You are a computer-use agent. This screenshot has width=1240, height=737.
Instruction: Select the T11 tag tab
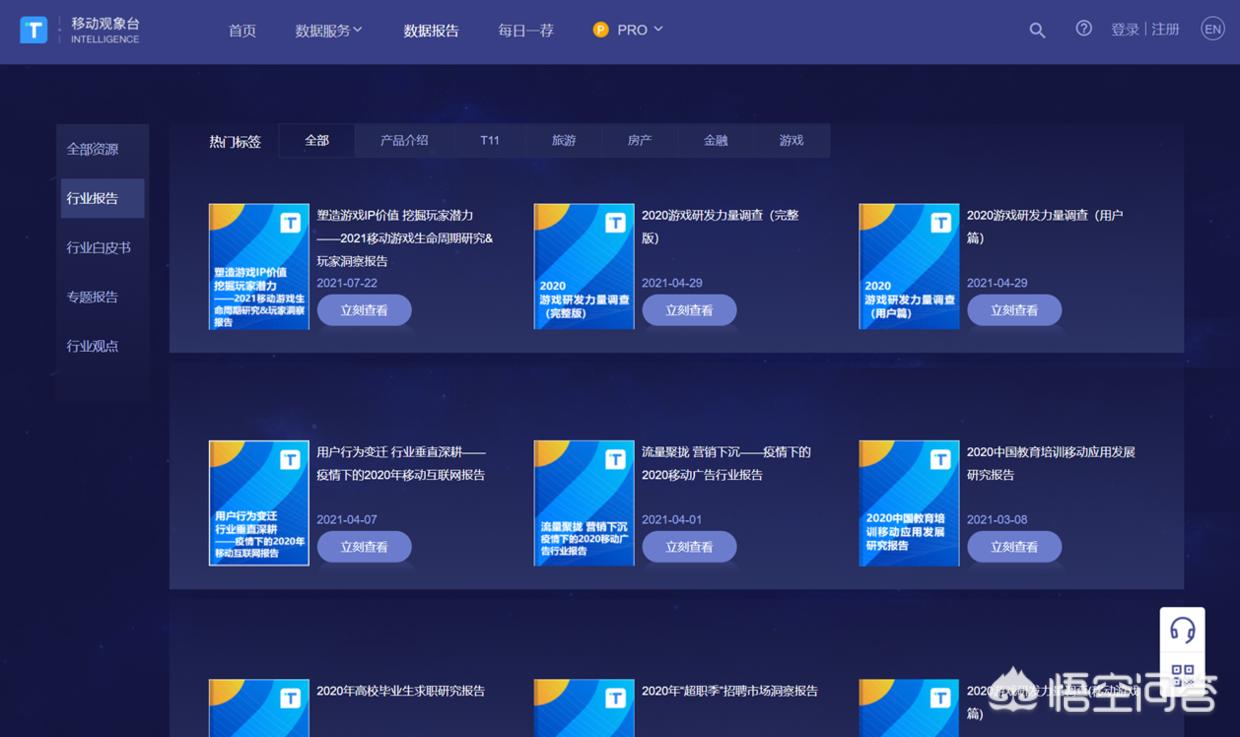click(x=490, y=140)
